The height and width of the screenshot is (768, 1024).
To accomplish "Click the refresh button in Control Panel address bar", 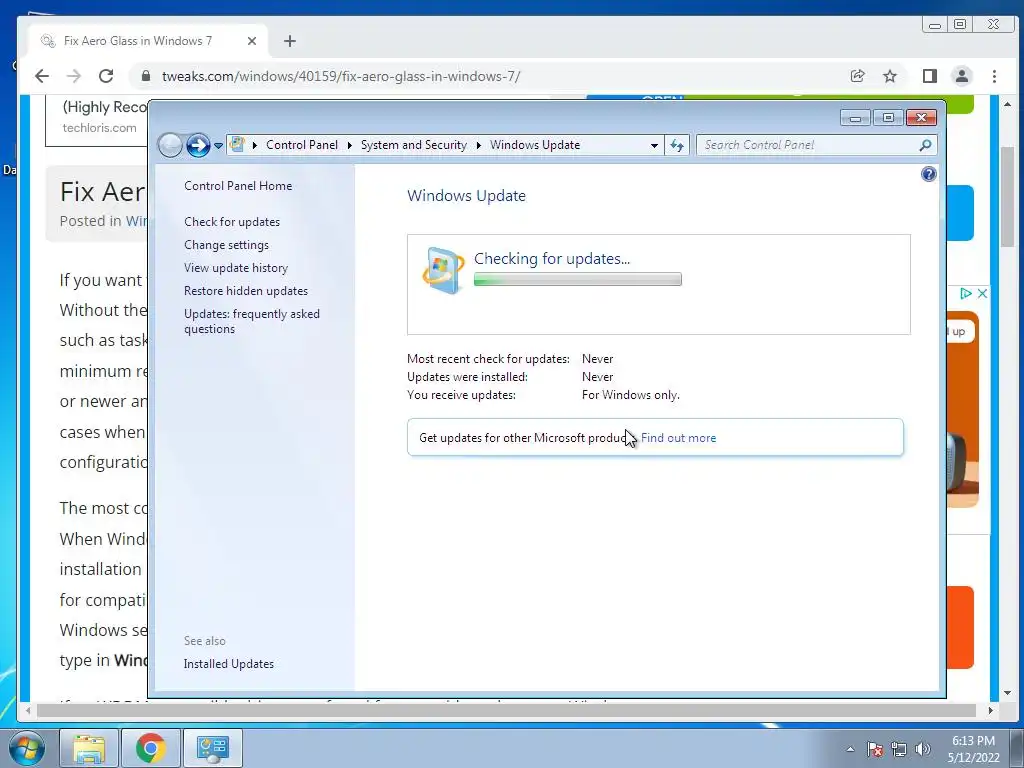I will (677, 145).
